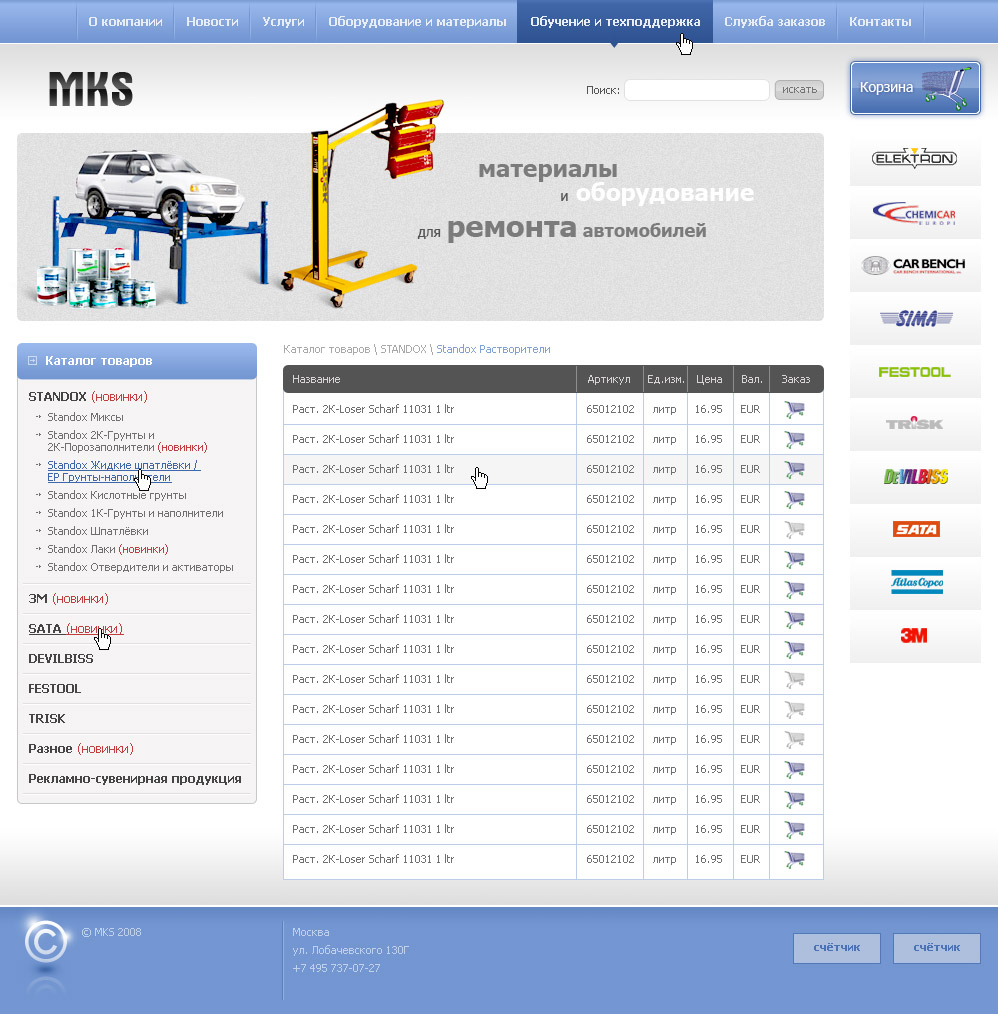Open the Новости menu item
Screen dimensions: 998x1014
click(212, 20)
